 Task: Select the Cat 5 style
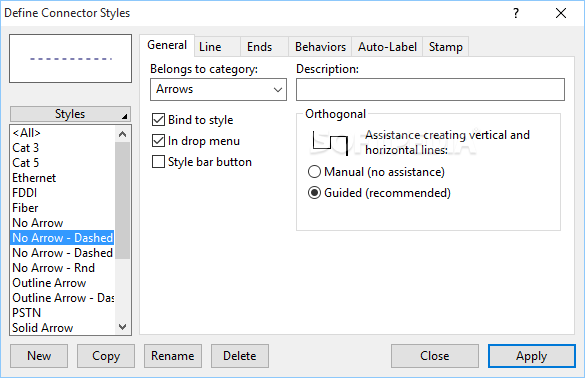(62, 163)
